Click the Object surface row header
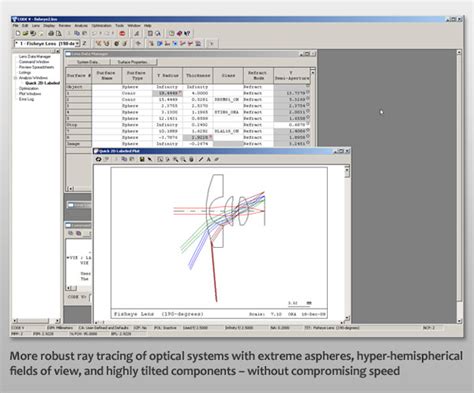The image size is (474, 393). click(x=79, y=87)
